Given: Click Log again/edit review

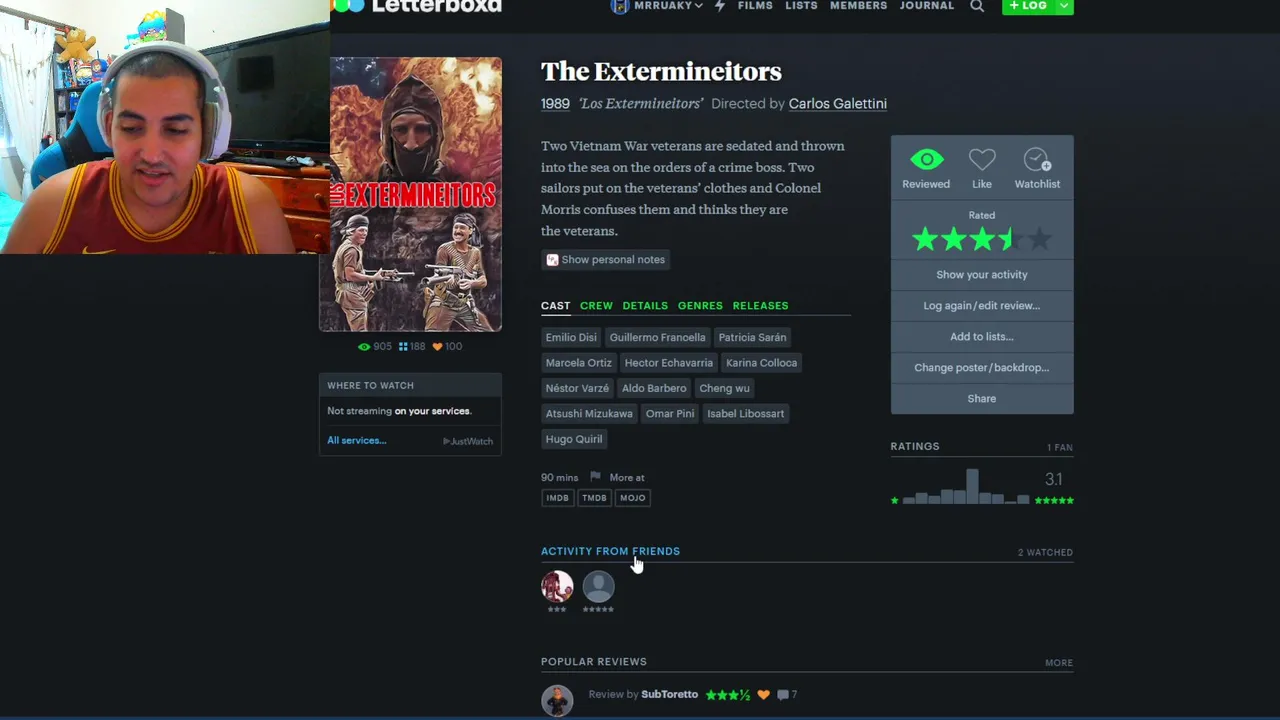Looking at the screenshot, I should [982, 306].
